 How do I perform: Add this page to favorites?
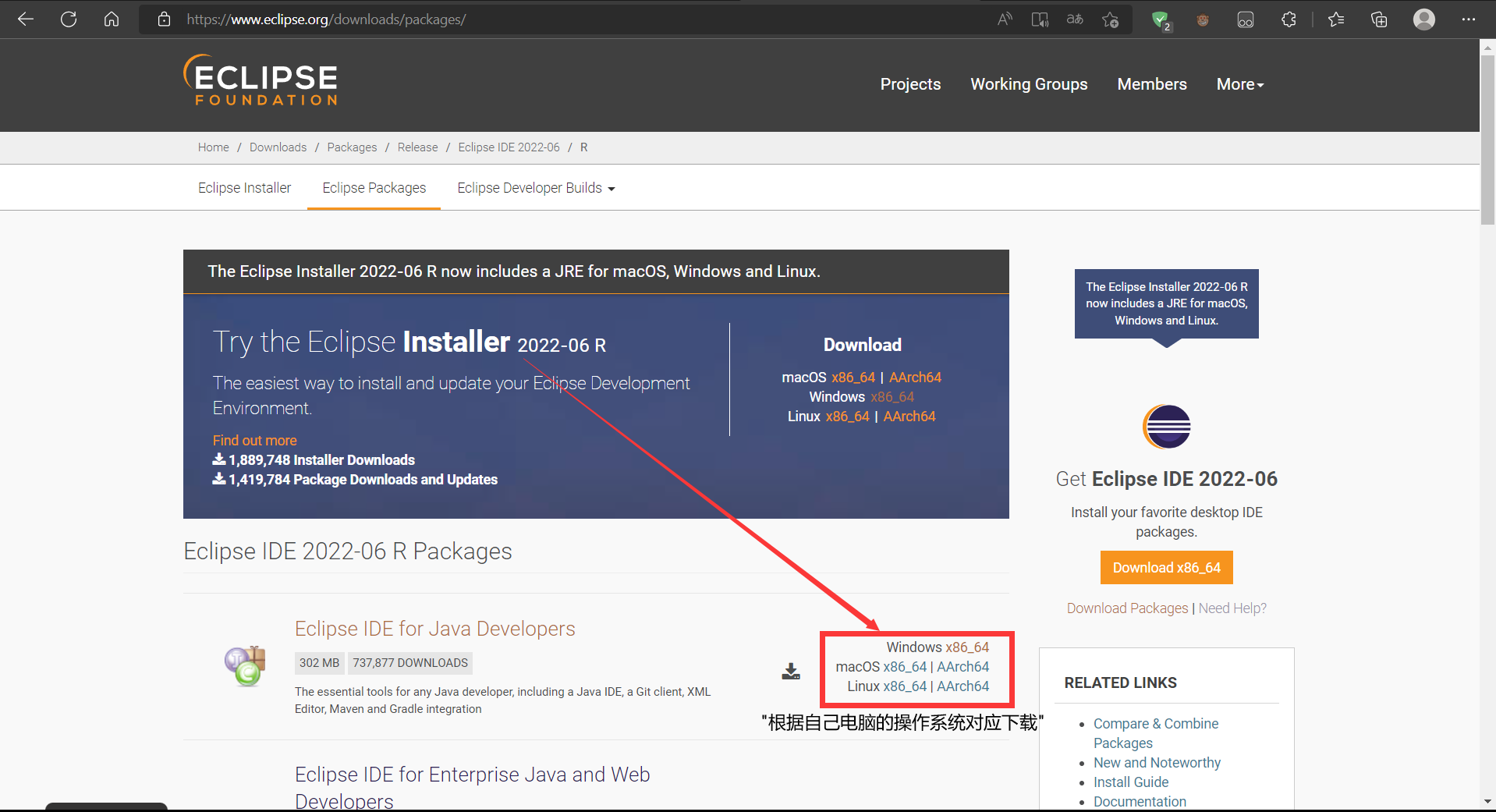(x=1110, y=20)
